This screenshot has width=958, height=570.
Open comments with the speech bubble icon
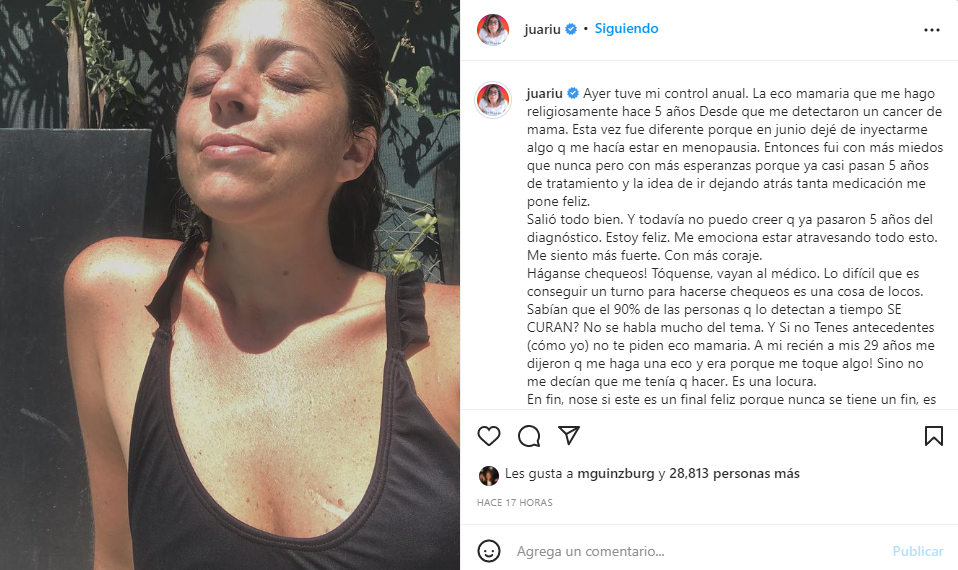point(529,436)
